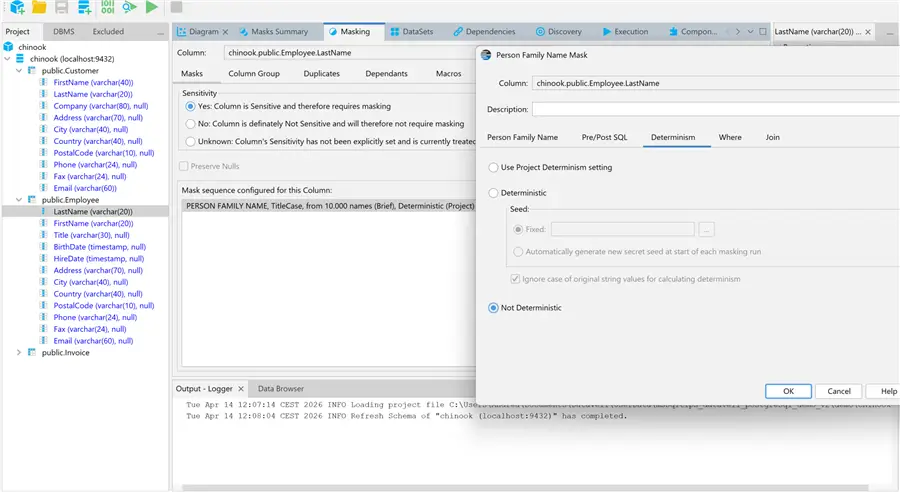Screen dimensions: 900x492
Task: Switch to the Data Browser tab
Action: (x=281, y=389)
